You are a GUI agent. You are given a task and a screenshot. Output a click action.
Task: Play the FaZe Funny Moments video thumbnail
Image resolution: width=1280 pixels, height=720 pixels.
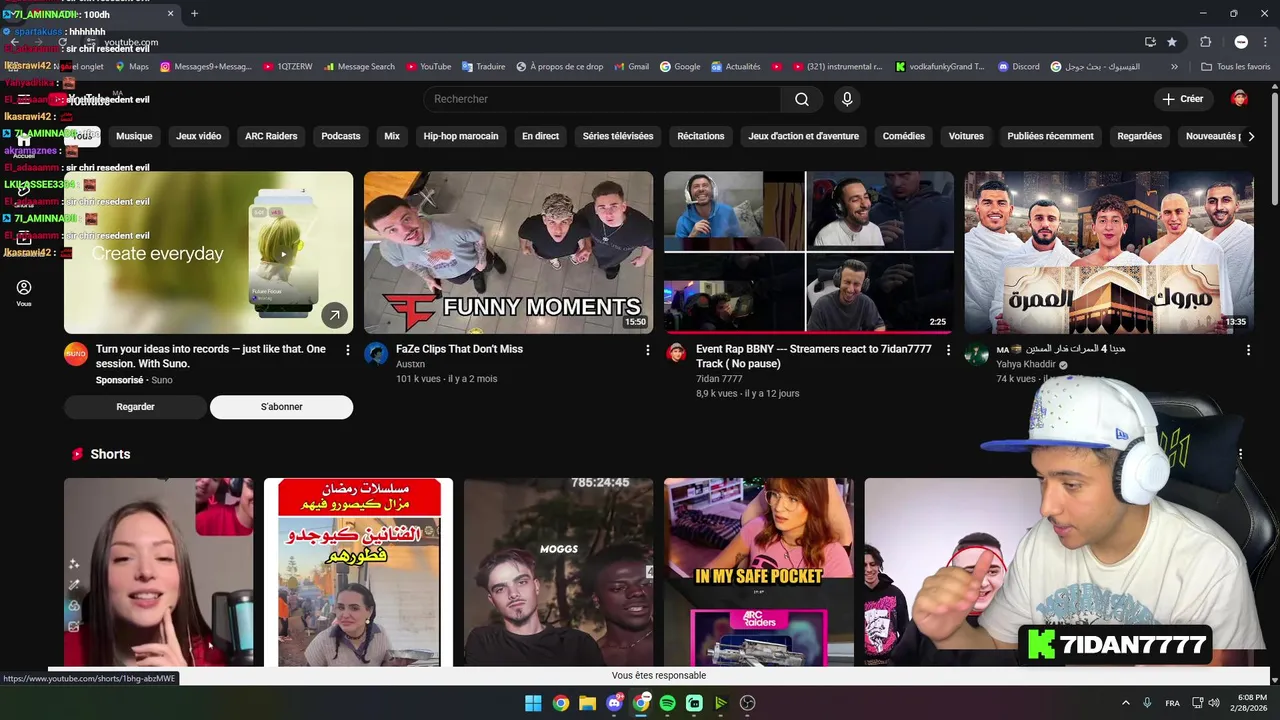click(508, 252)
